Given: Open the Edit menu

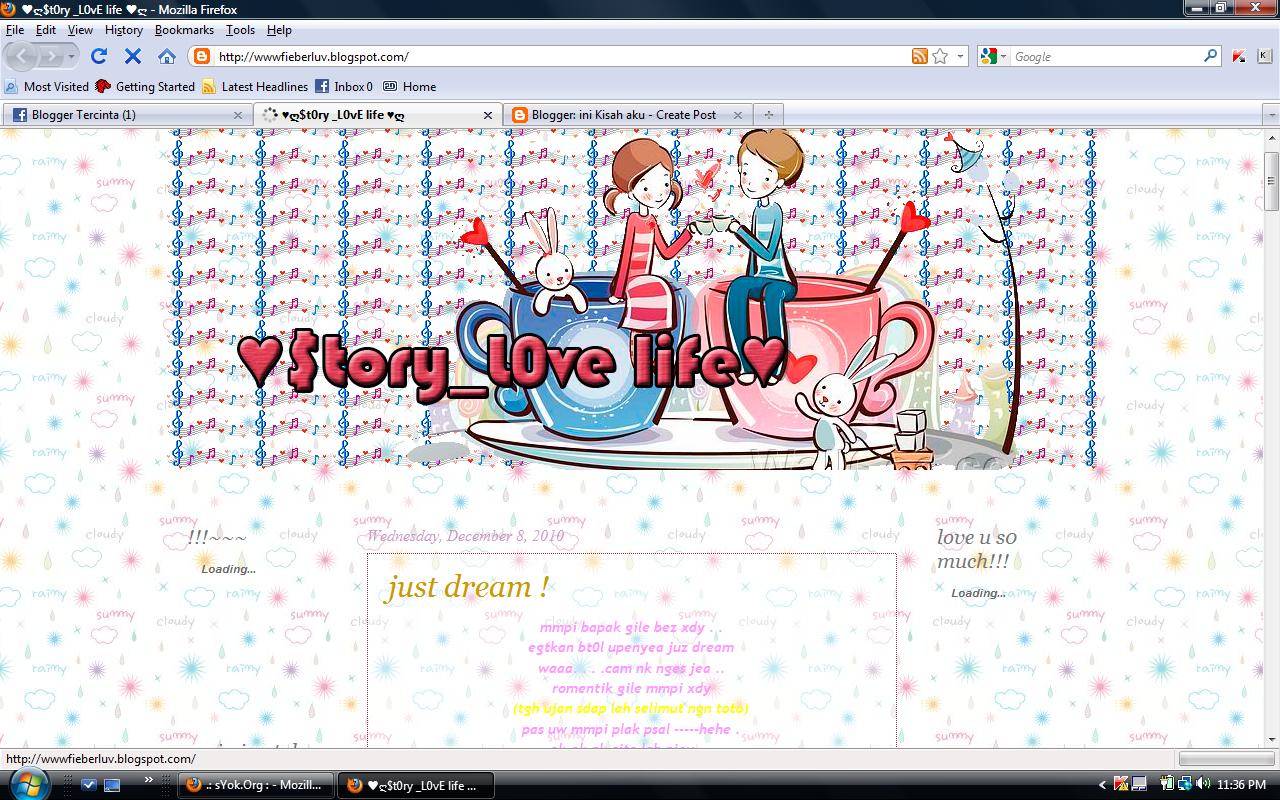Looking at the screenshot, I should 46,30.
